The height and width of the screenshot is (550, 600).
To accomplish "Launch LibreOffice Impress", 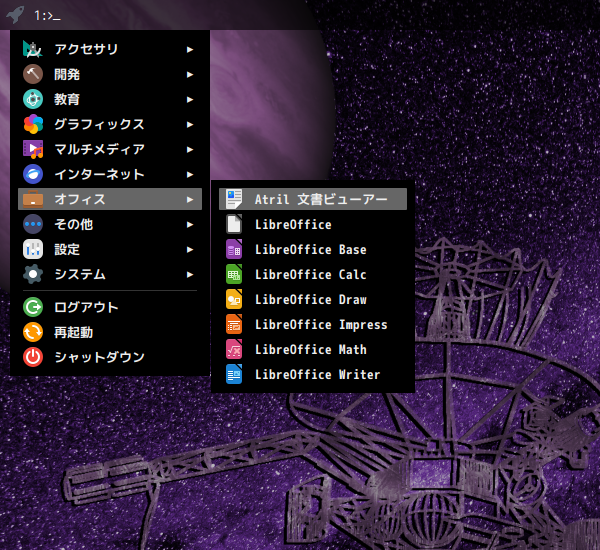I will 313,324.
